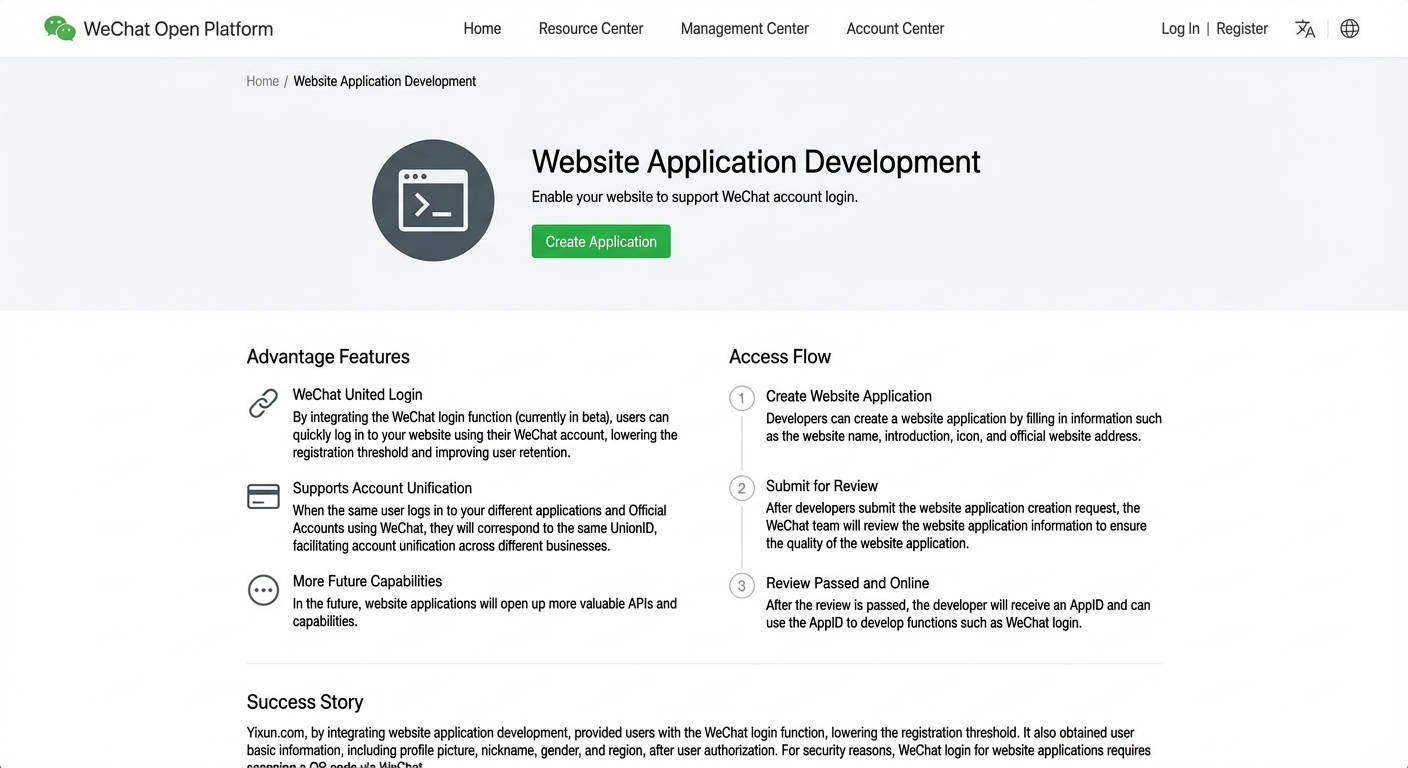The image size is (1408, 768).
Task: Click the Create Website Application step title
Action: coord(849,396)
